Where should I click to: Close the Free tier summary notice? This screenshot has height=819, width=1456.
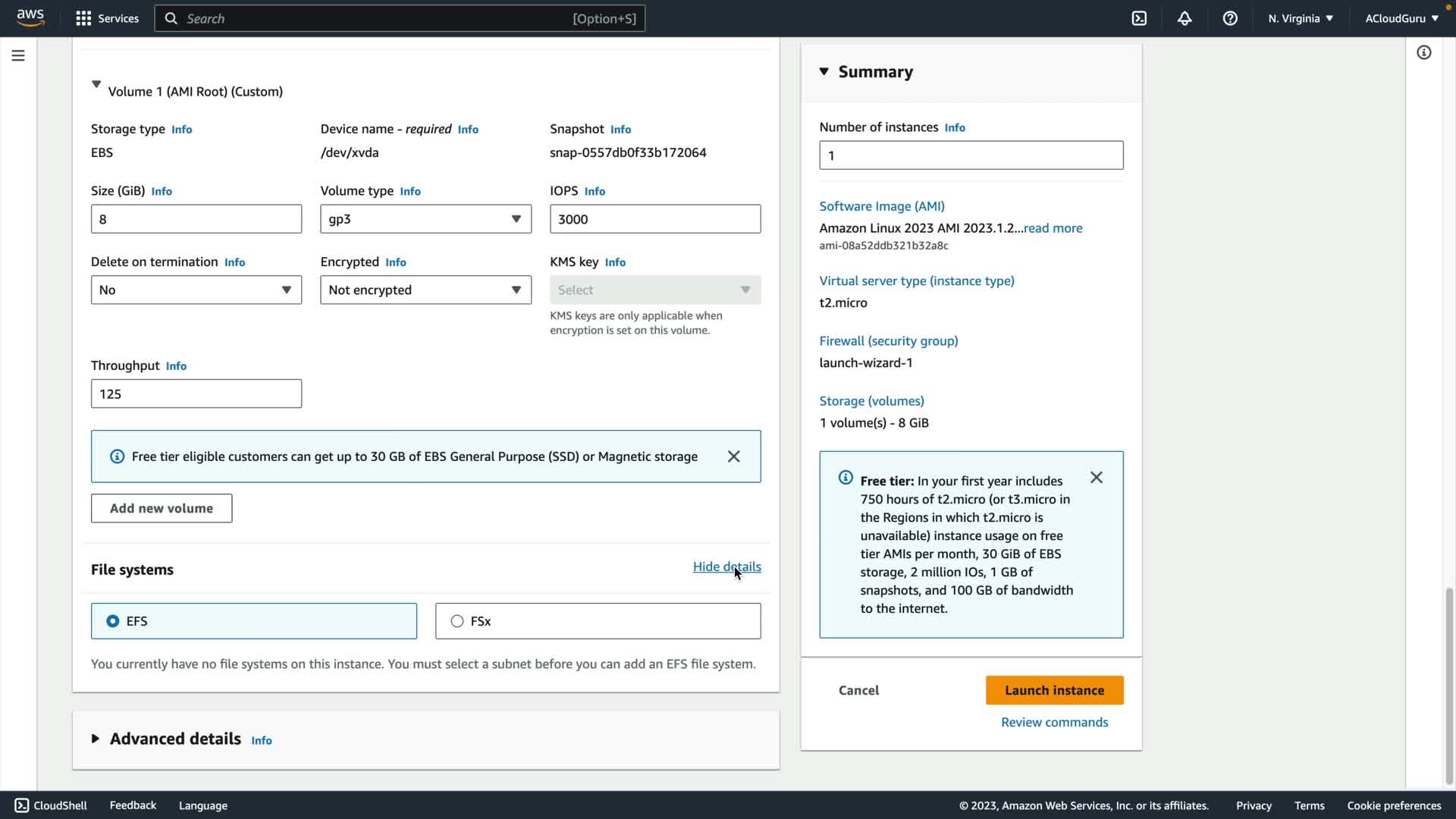pyautogui.click(x=1097, y=478)
